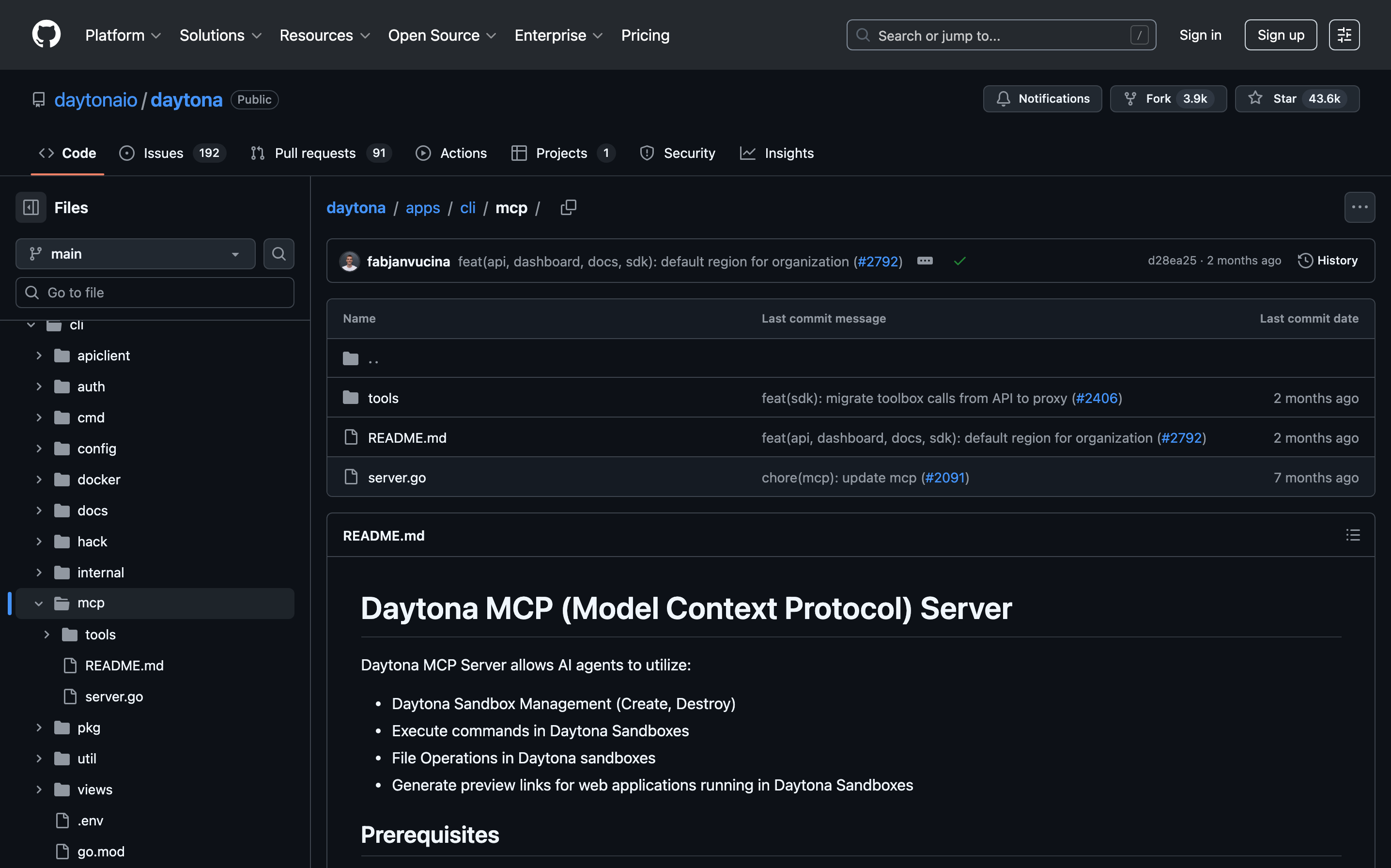This screenshot has width=1391, height=868.
Task: Open the Notifications bell button
Action: [x=1042, y=99]
